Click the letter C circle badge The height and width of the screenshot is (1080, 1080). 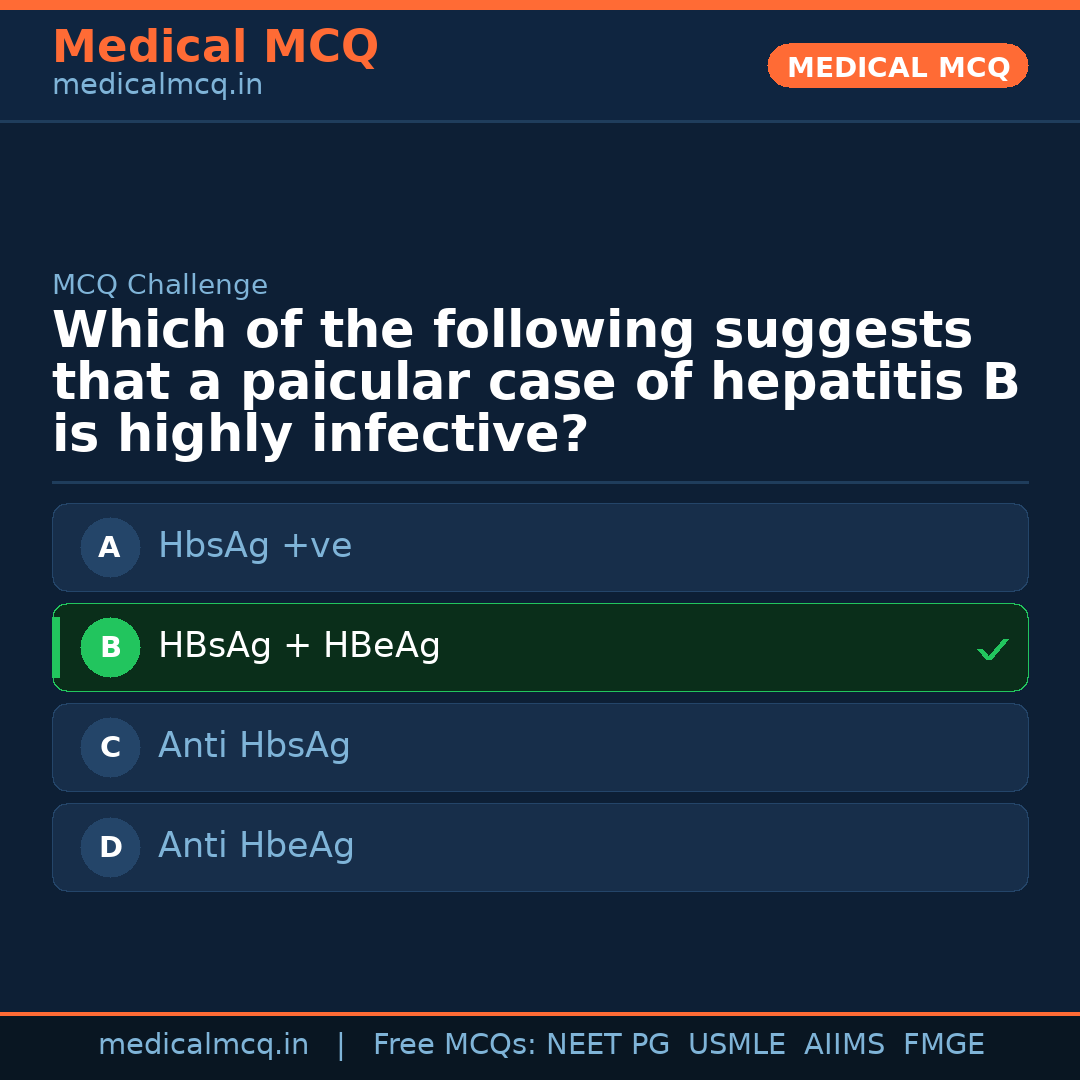point(110,747)
